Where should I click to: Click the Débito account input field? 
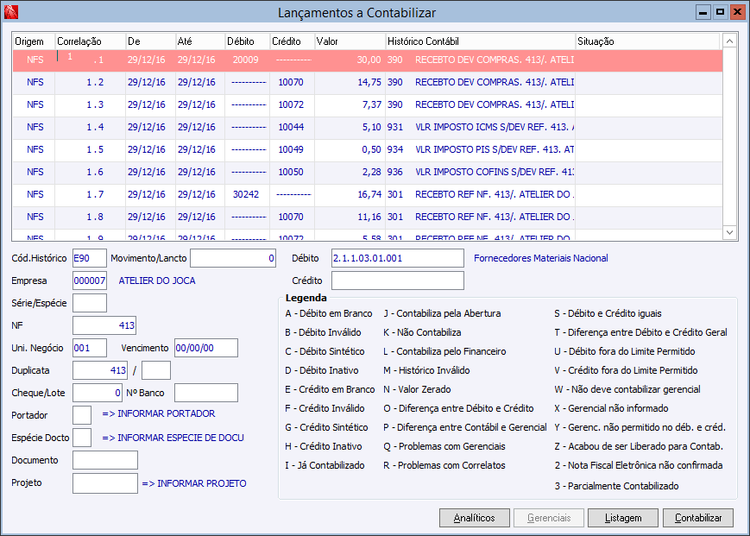click(x=397, y=258)
